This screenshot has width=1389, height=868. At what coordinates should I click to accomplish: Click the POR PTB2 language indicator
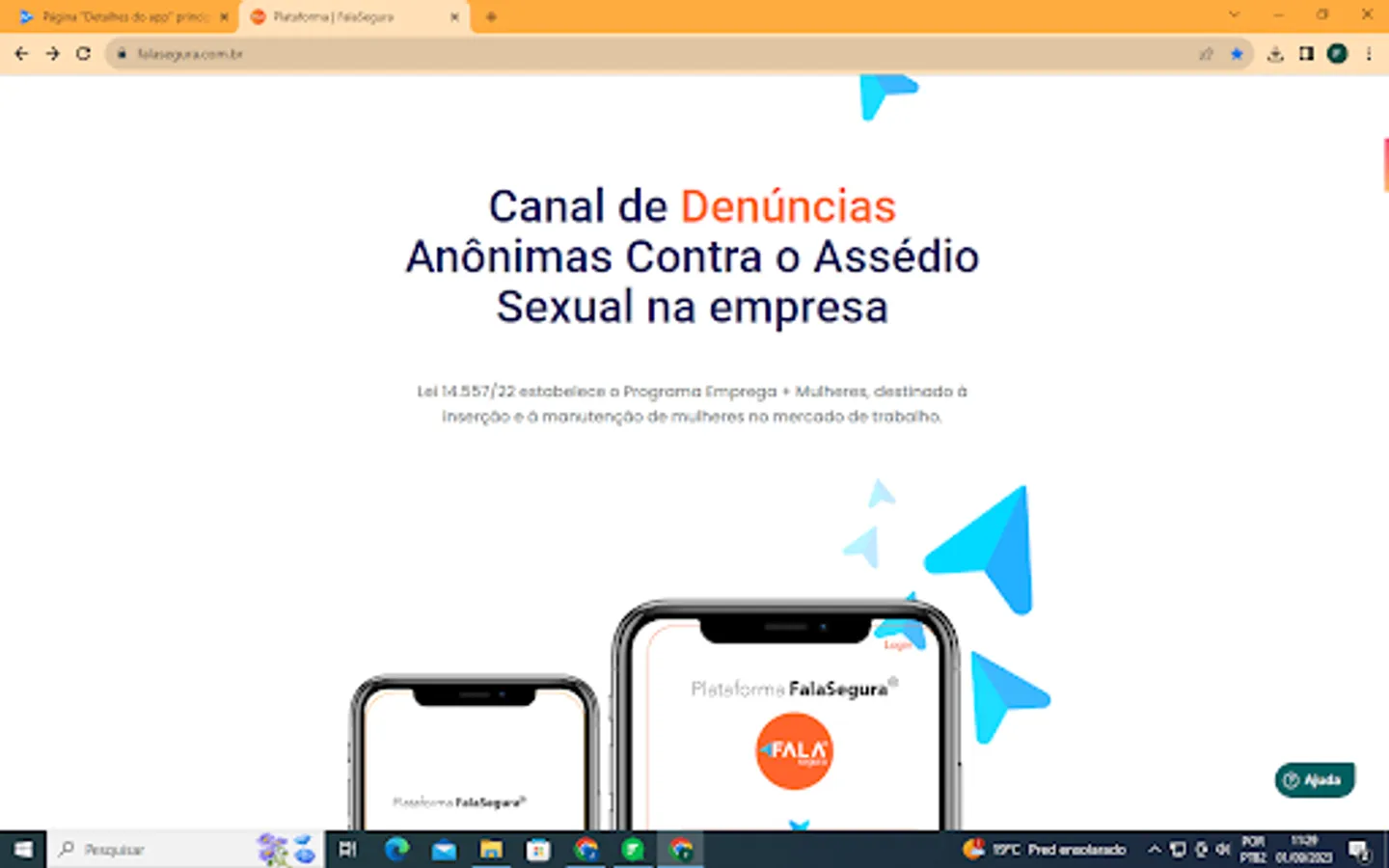click(x=1253, y=850)
